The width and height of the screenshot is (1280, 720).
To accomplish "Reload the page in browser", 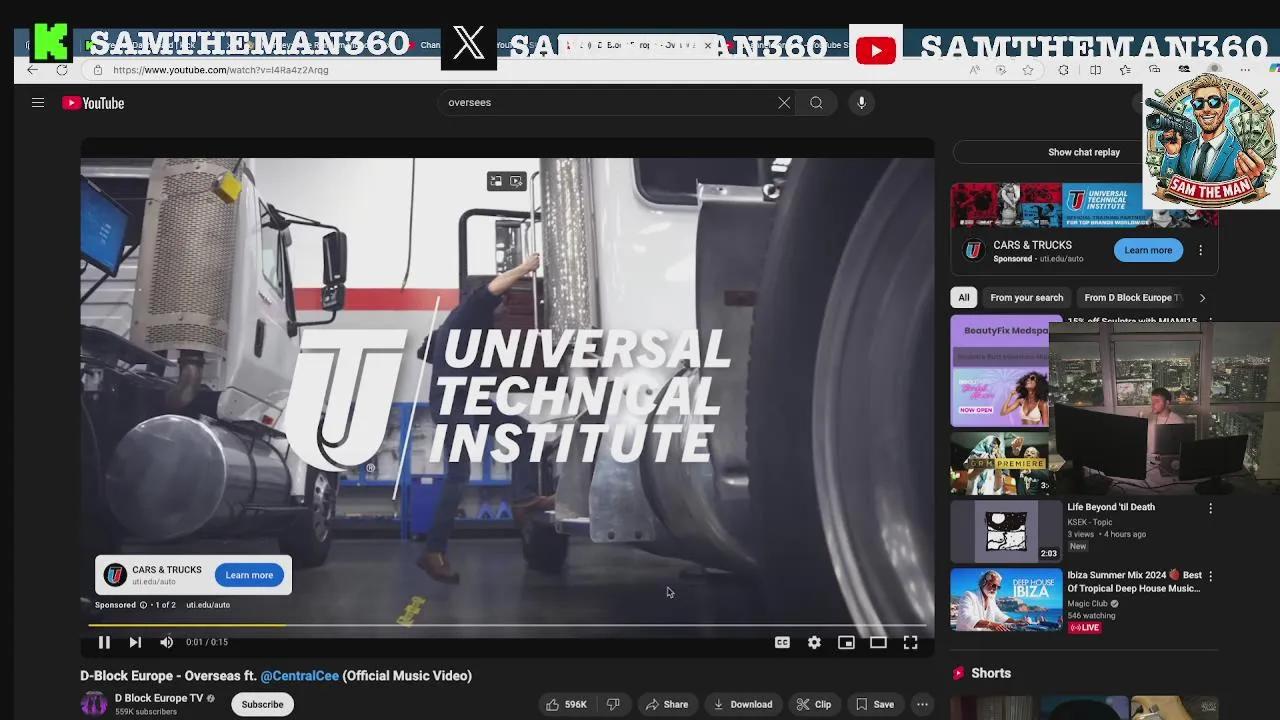I will click(x=62, y=70).
